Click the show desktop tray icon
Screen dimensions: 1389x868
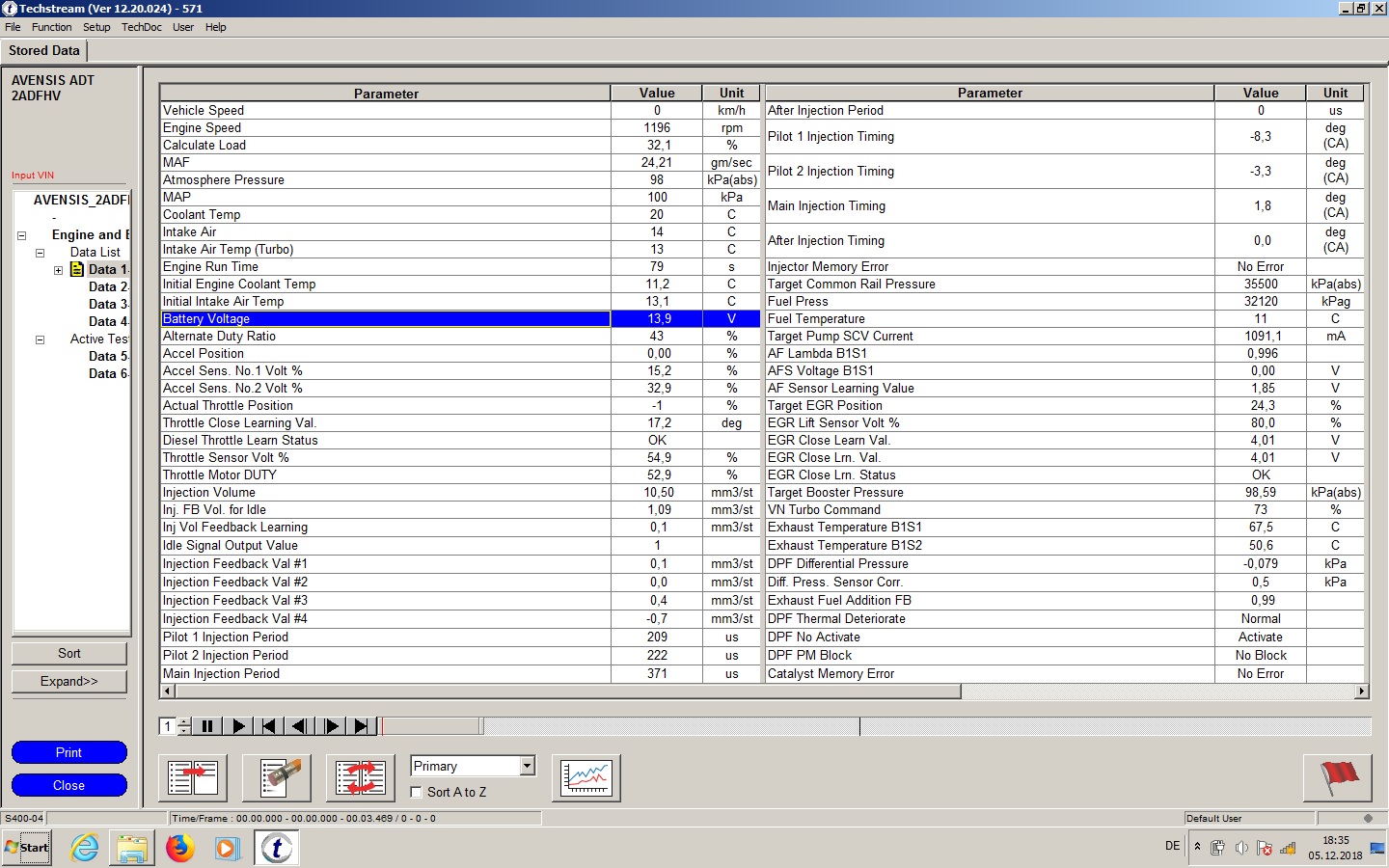click(x=1376, y=848)
